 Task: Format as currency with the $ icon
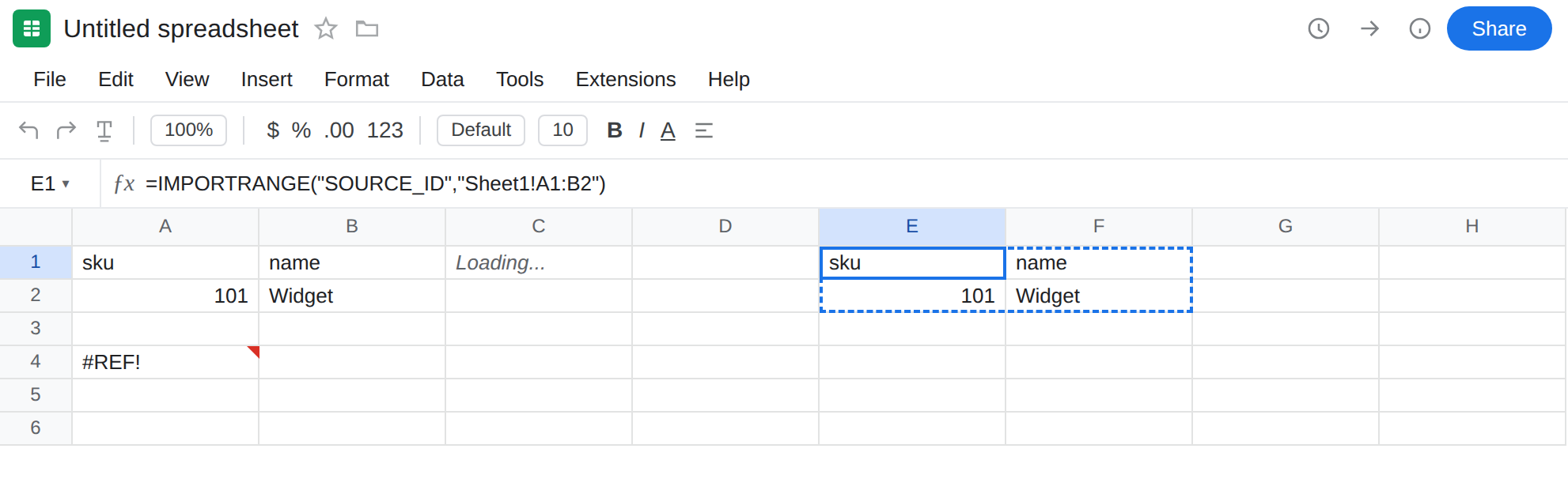(x=273, y=130)
